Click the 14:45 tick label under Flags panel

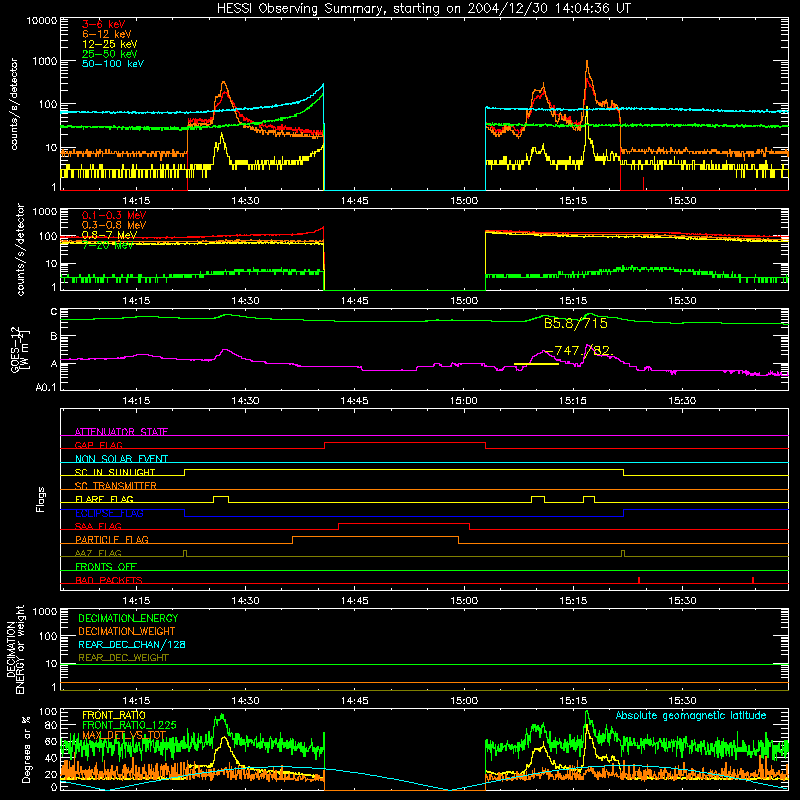pos(354,601)
